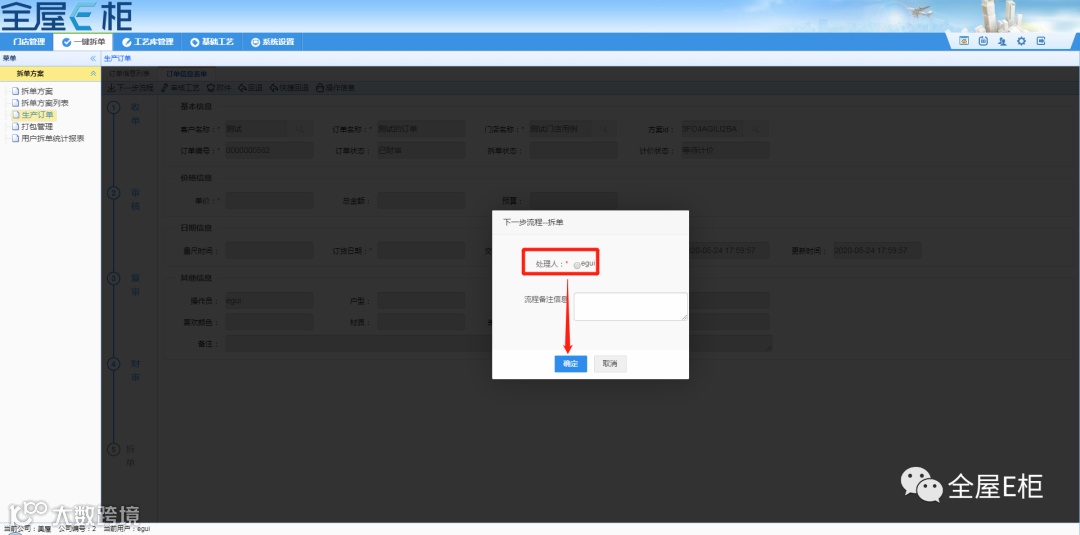1080x535 pixels.
Task: Click the 操作信息 toolbar button
Action: (x=335, y=88)
